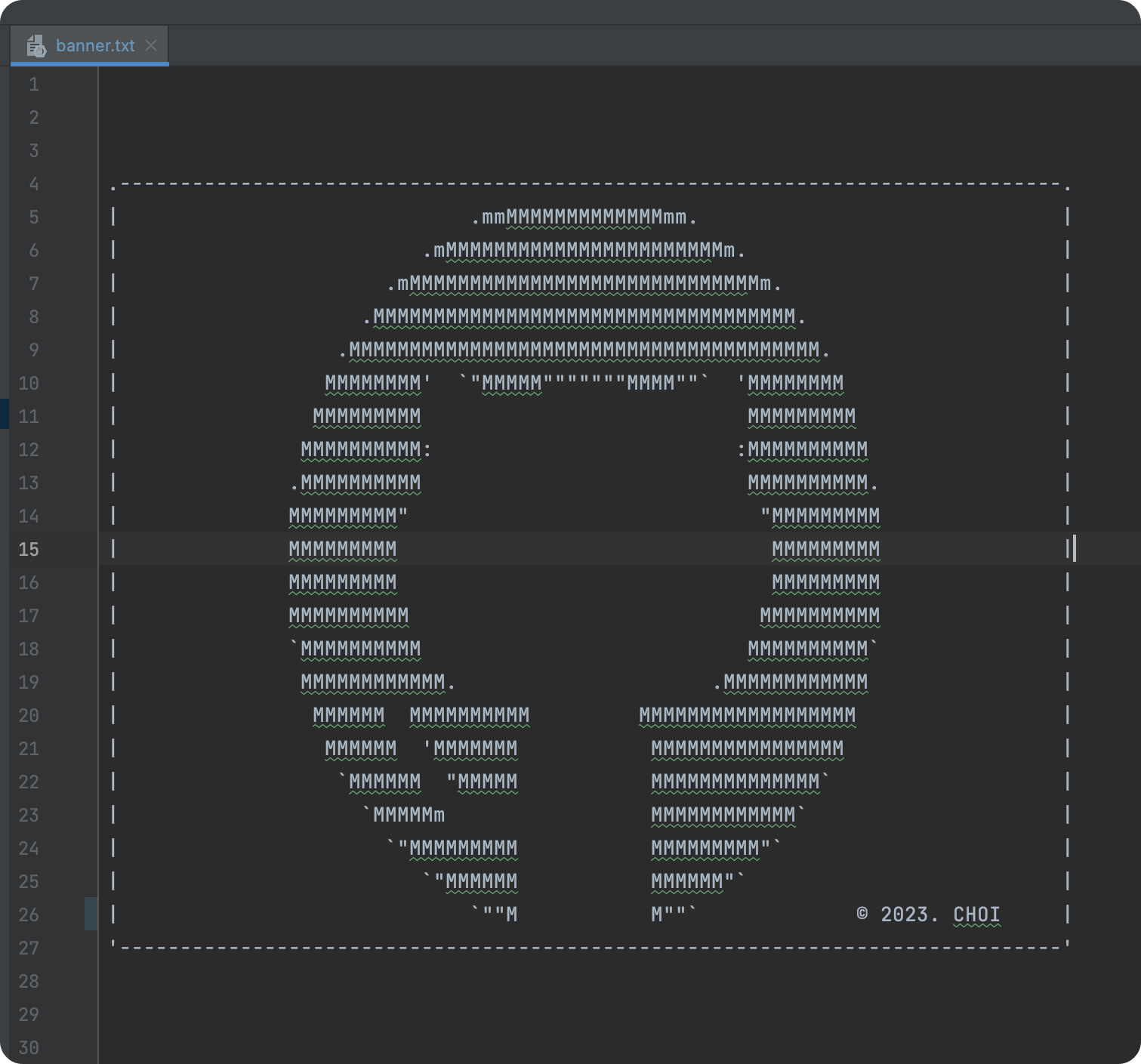Click the MMMMMm text on line 23

pyautogui.click(x=403, y=815)
